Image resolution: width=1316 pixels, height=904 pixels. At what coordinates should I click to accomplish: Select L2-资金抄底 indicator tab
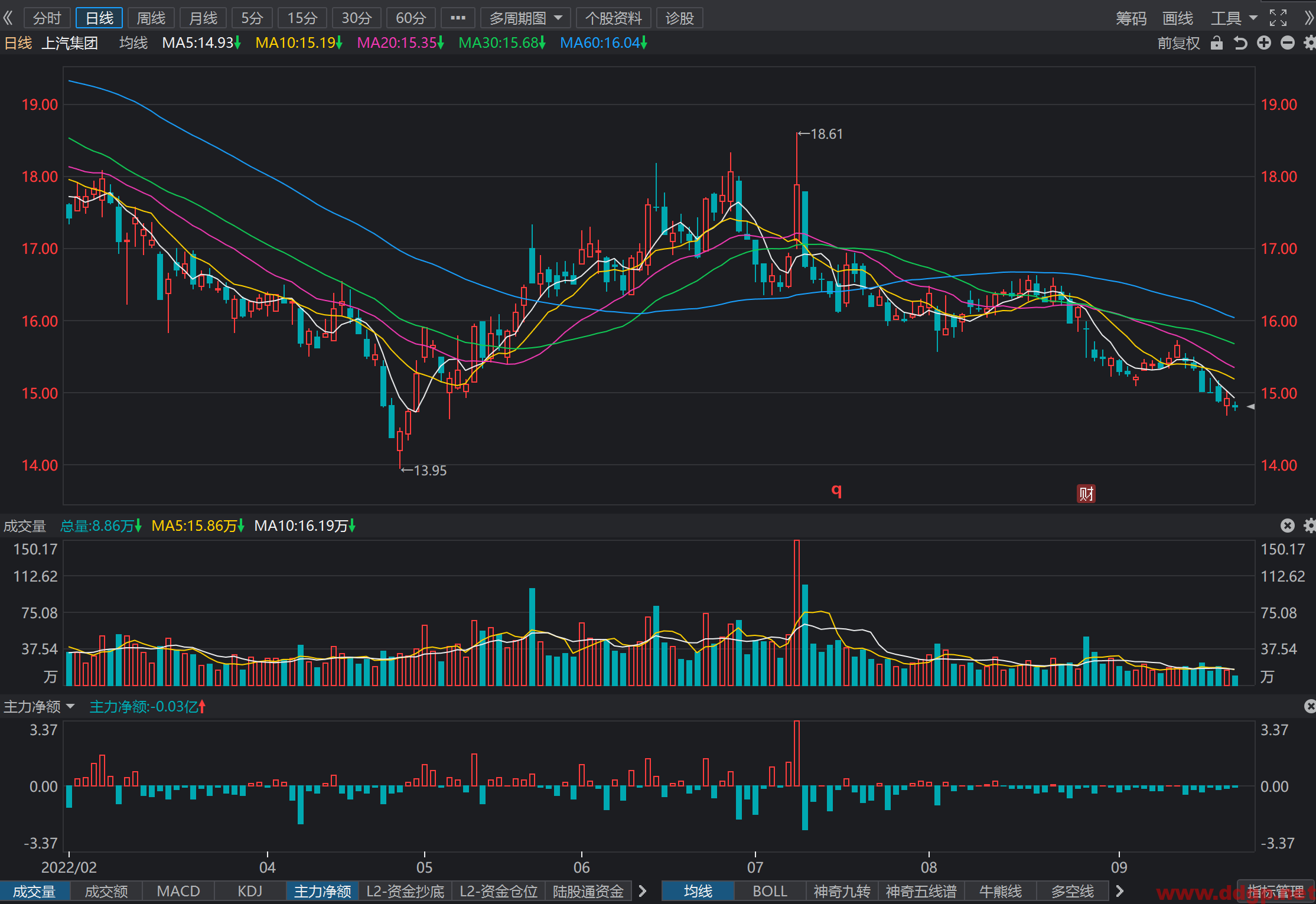pyautogui.click(x=405, y=891)
